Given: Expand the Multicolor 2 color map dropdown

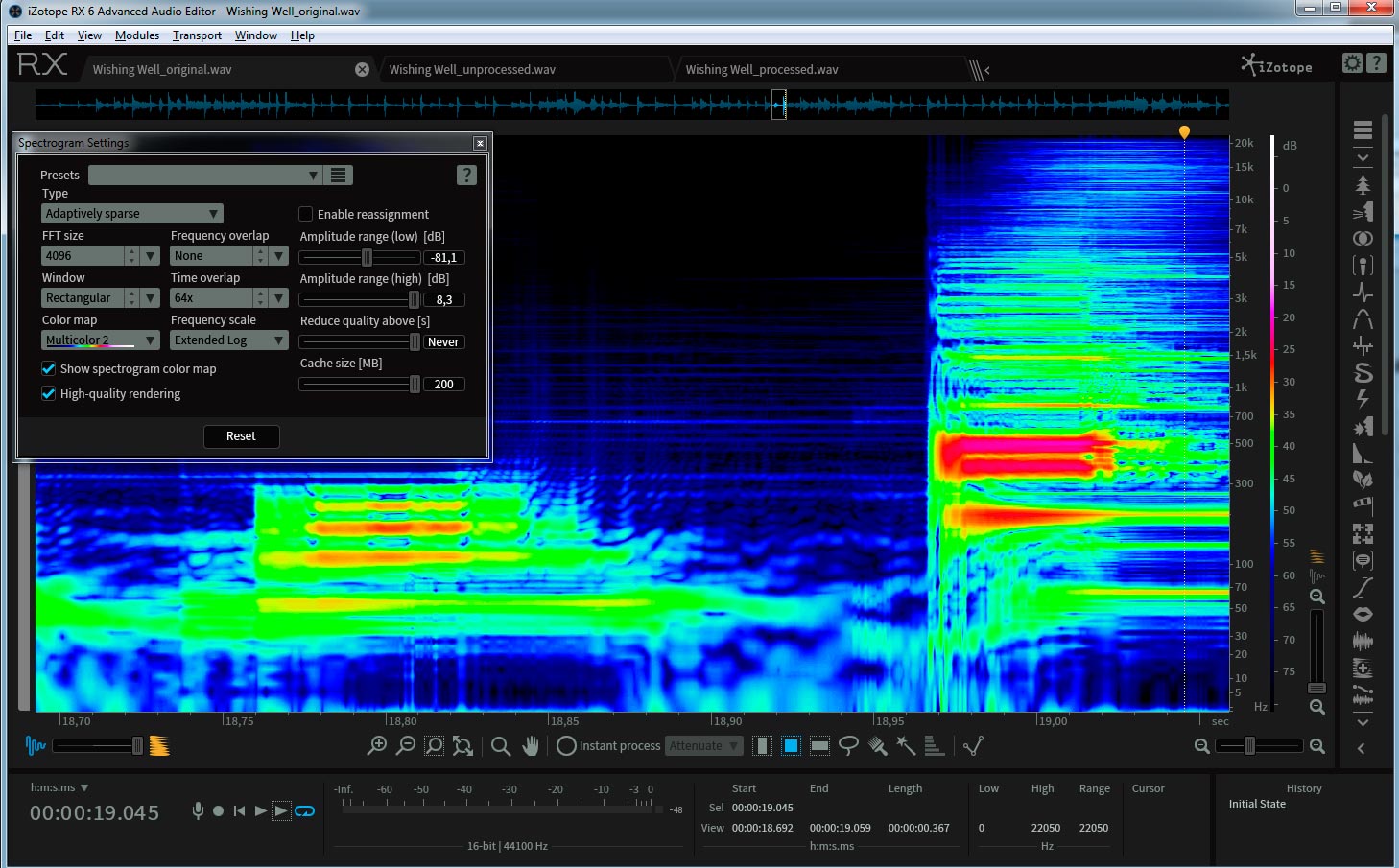Looking at the screenshot, I should [101, 340].
